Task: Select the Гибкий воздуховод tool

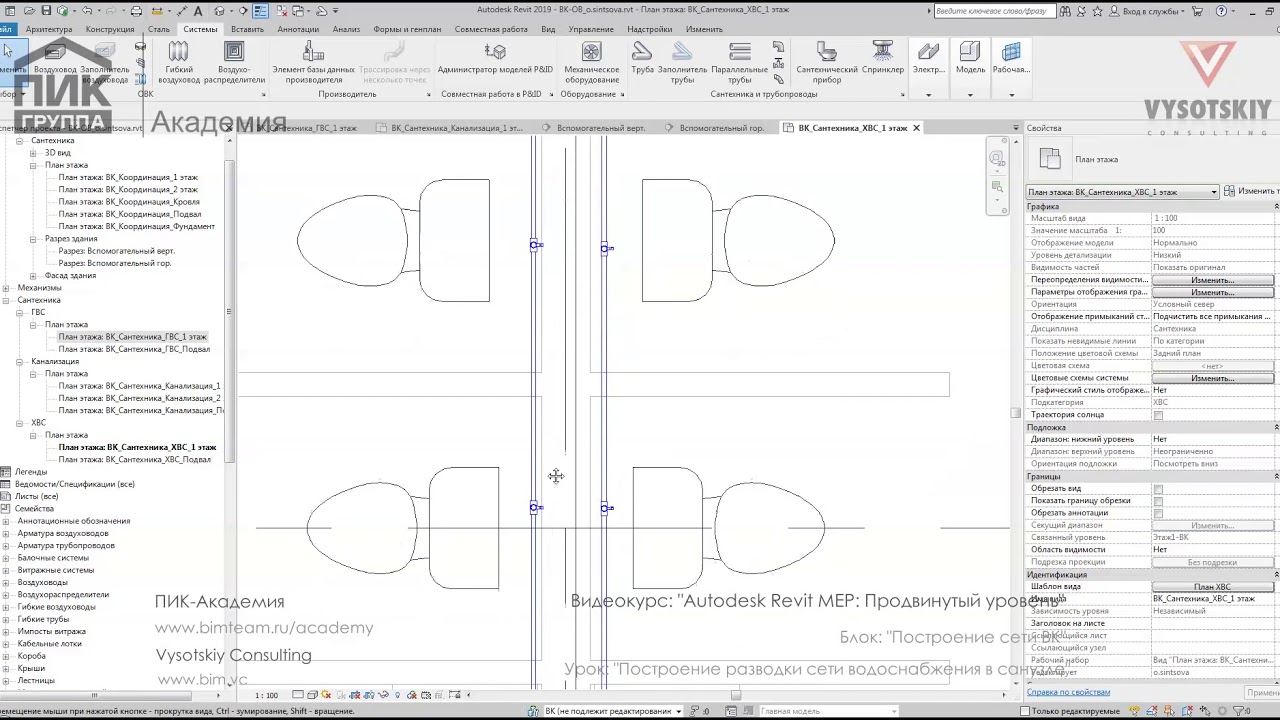Action: pos(178,62)
